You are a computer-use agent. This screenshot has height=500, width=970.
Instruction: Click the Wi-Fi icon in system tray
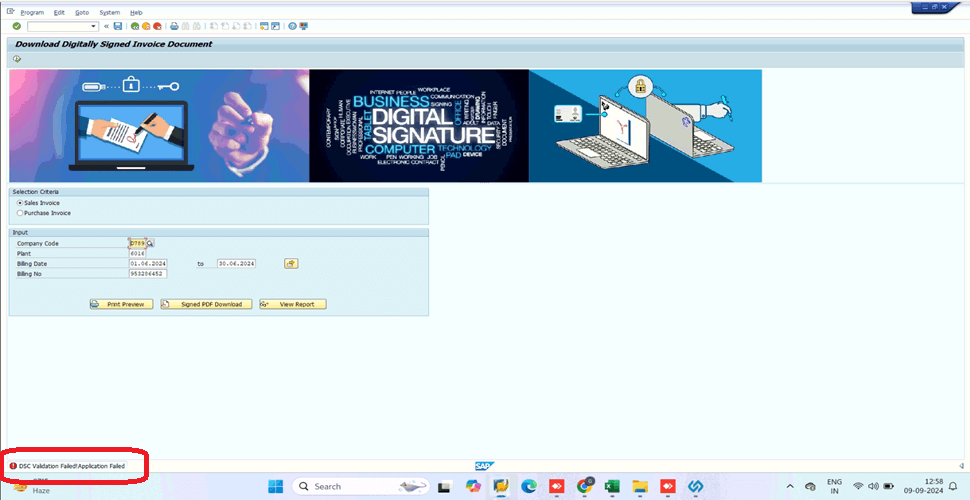tap(858, 486)
